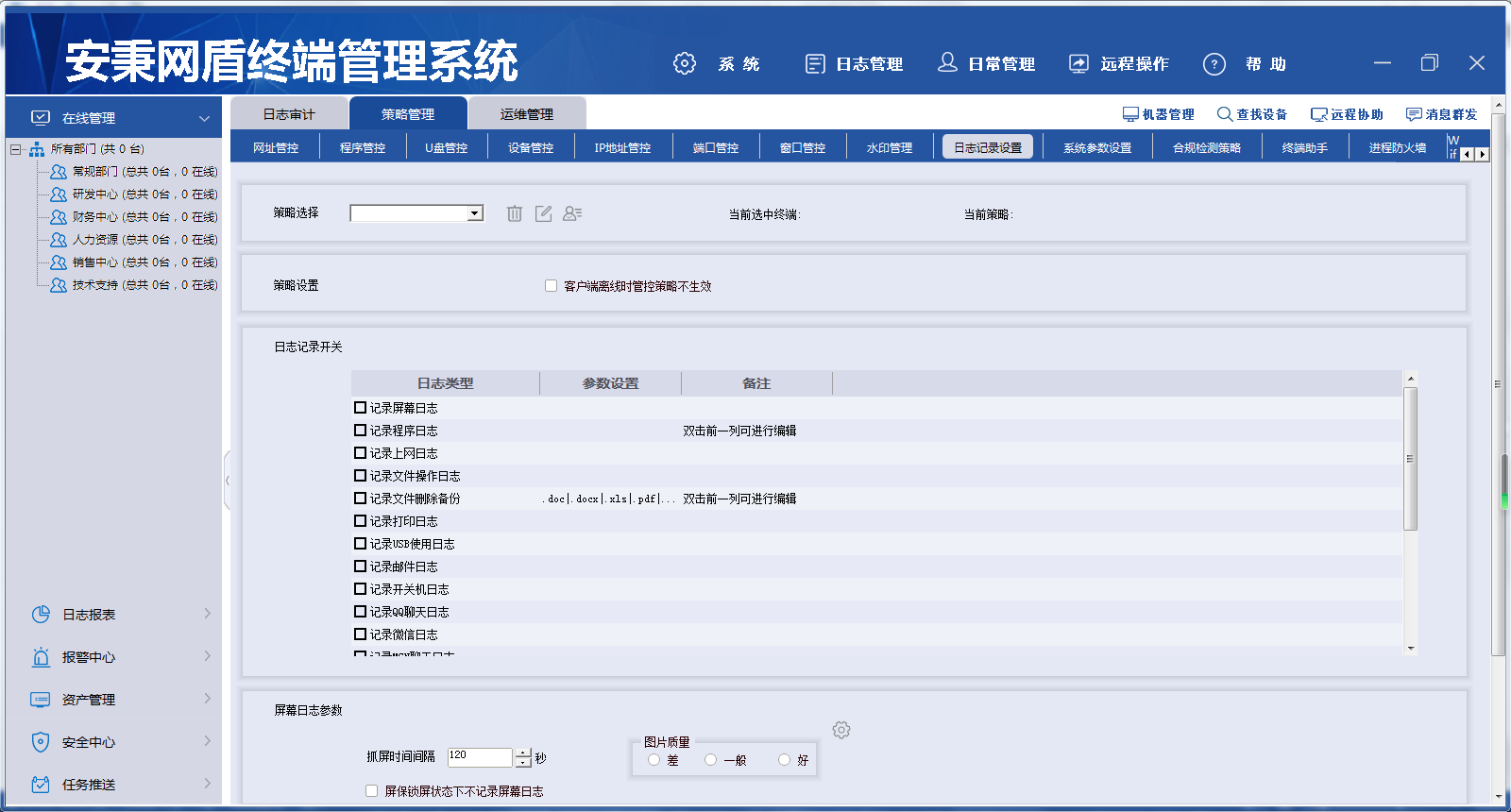Switch to 日志审计 tab
Viewport: 1511px width, 812px height.
coord(289,114)
